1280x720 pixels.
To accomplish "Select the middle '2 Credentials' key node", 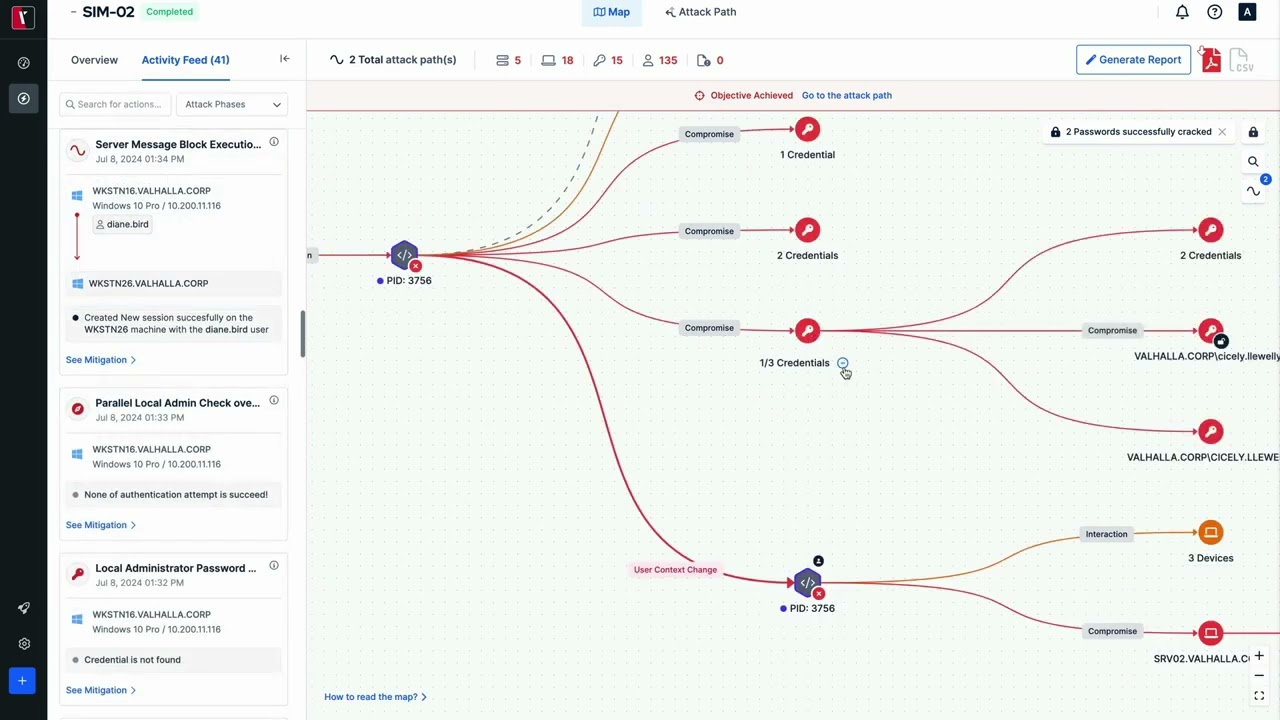I will (807, 230).
